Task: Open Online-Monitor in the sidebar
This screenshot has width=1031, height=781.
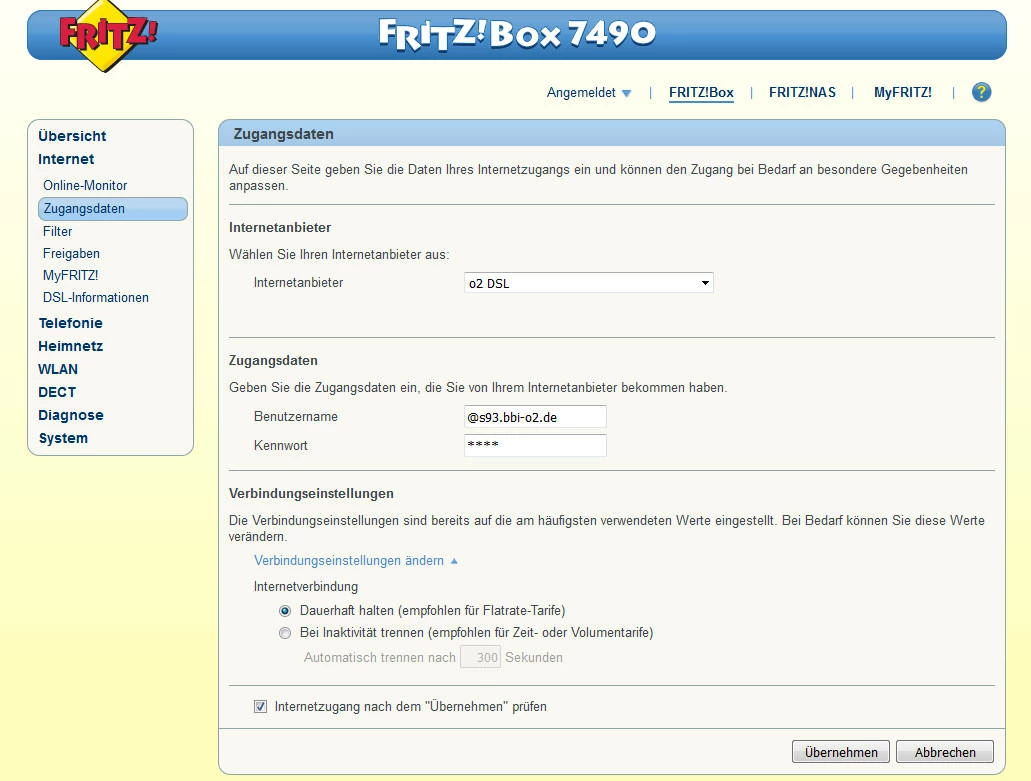Action: [x=85, y=185]
